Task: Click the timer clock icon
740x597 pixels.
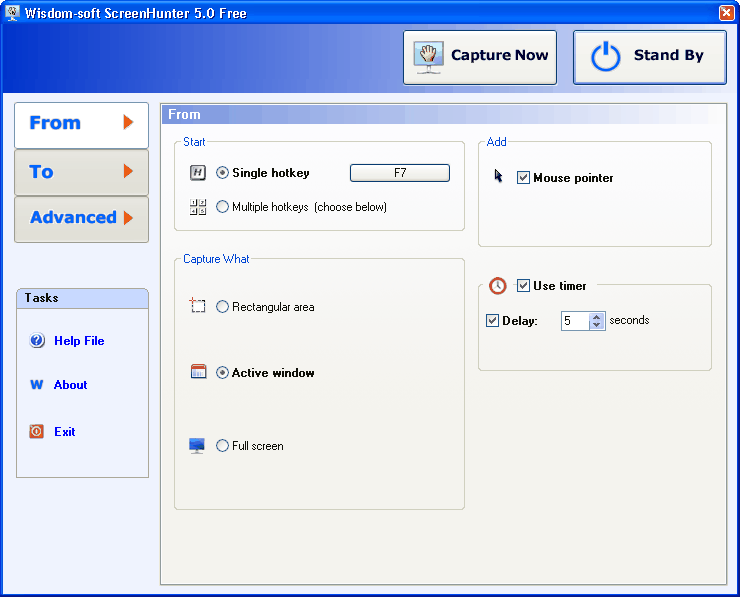Action: click(x=498, y=286)
